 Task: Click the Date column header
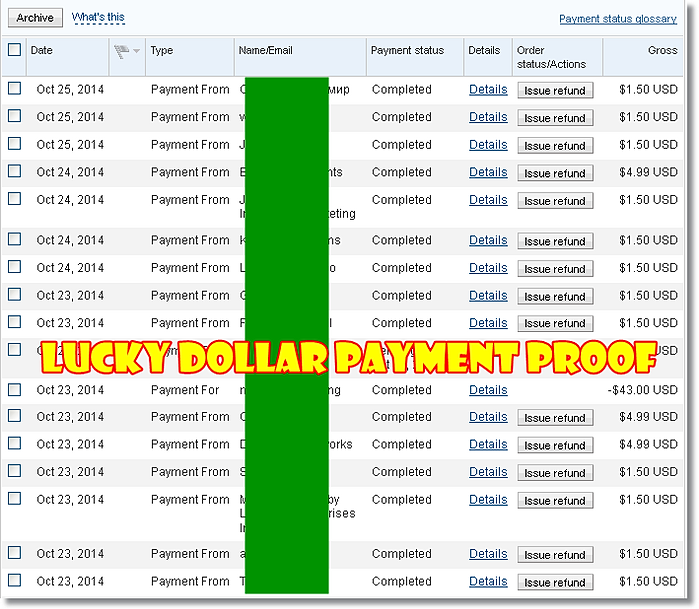(41, 50)
